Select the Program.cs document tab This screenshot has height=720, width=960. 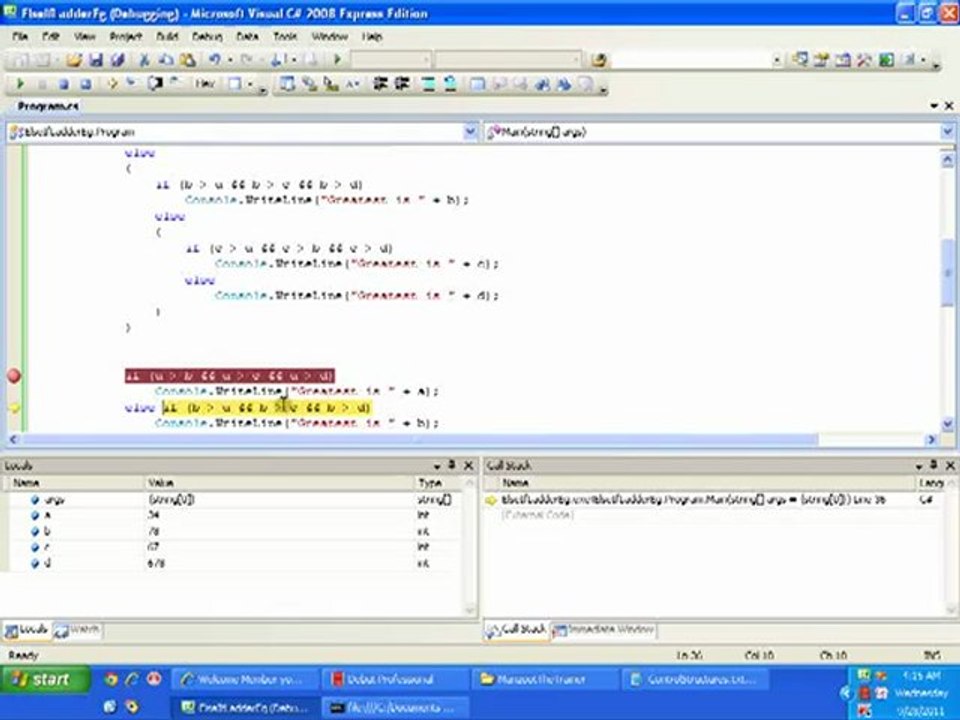tap(48, 106)
